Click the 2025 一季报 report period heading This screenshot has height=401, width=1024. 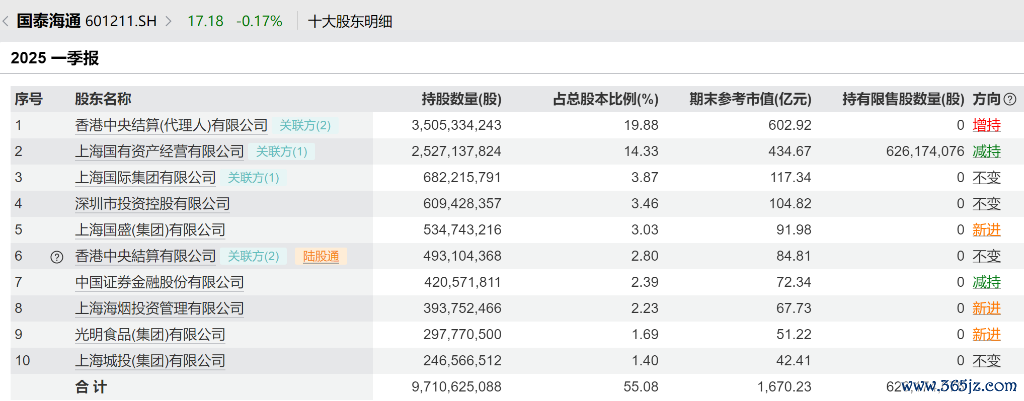click(x=55, y=58)
